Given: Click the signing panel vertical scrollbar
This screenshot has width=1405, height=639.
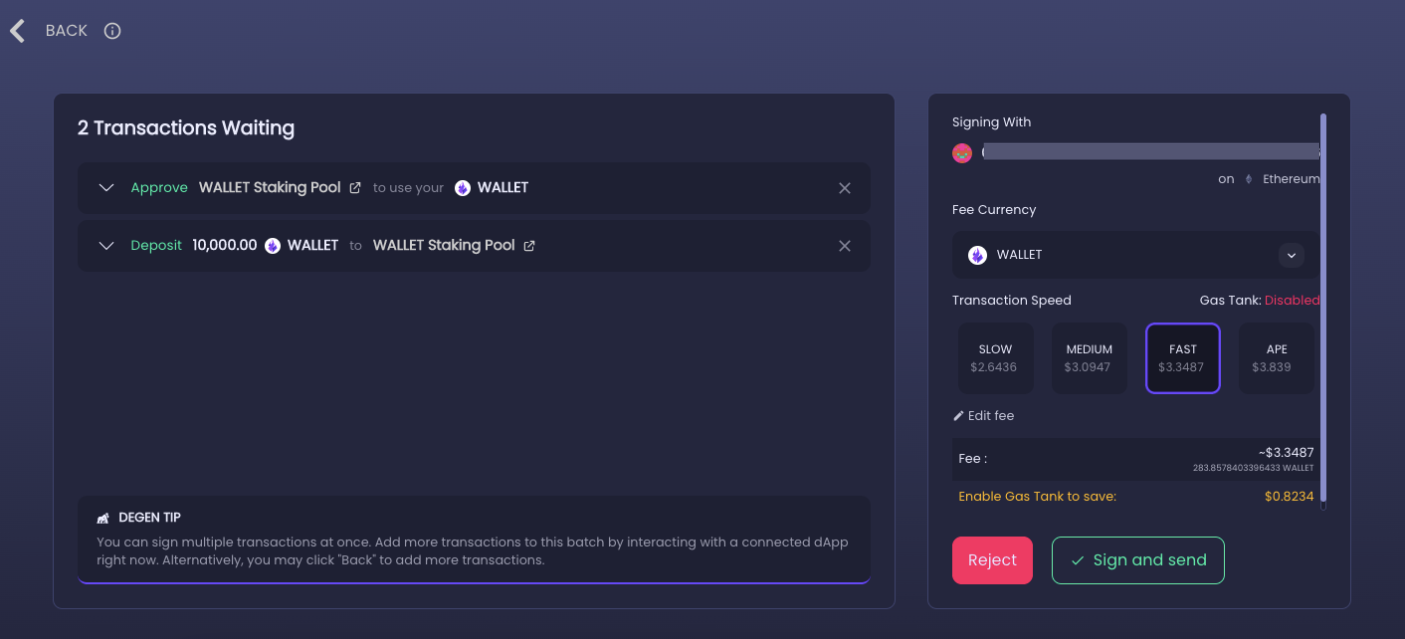Looking at the screenshot, I should tap(1324, 310).
